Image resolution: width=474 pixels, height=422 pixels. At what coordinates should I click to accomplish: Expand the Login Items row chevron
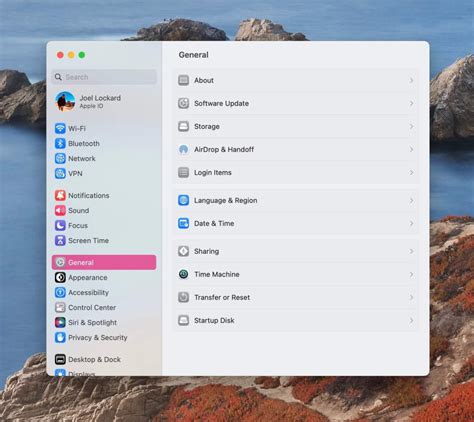411,172
